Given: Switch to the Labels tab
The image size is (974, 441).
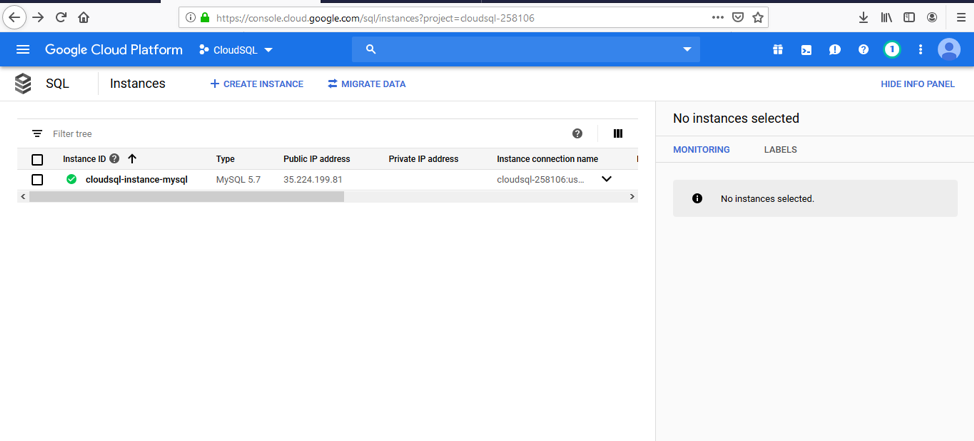Looking at the screenshot, I should [780, 150].
